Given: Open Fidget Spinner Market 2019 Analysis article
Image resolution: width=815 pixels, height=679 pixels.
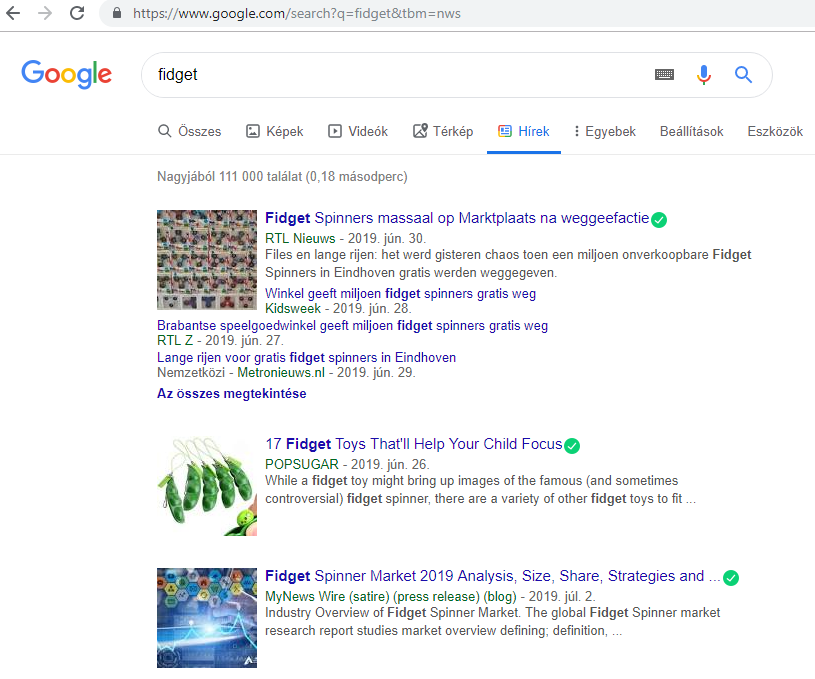Looking at the screenshot, I should tap(493, 576).
